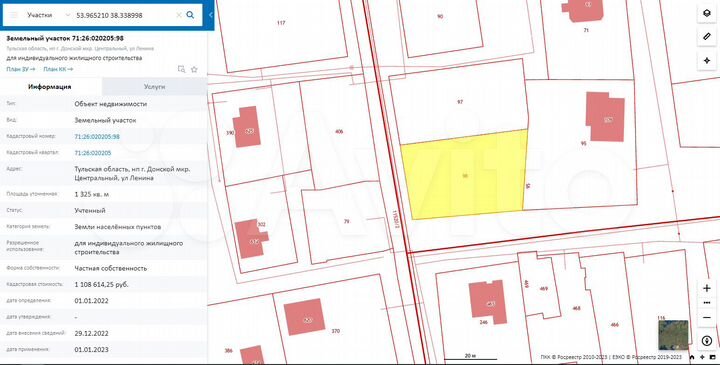Select parcel 117 on the map

pos(281,22)
